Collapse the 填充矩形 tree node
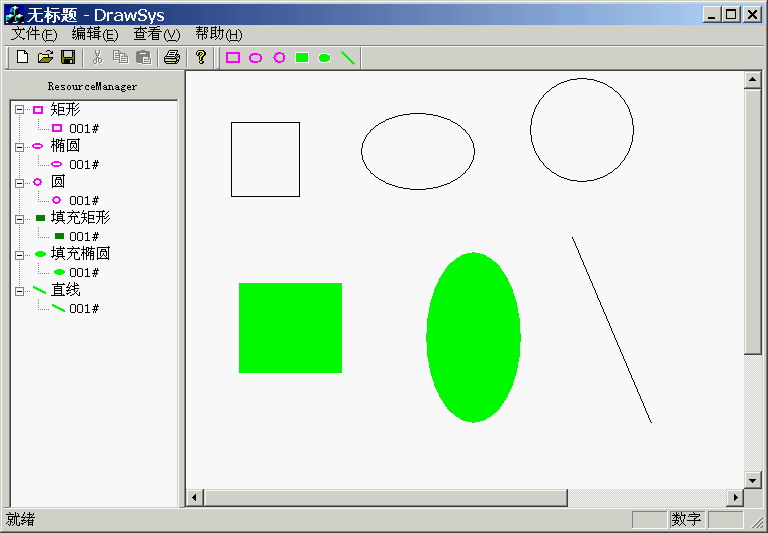The image size is (768, 533). point(19,218)
